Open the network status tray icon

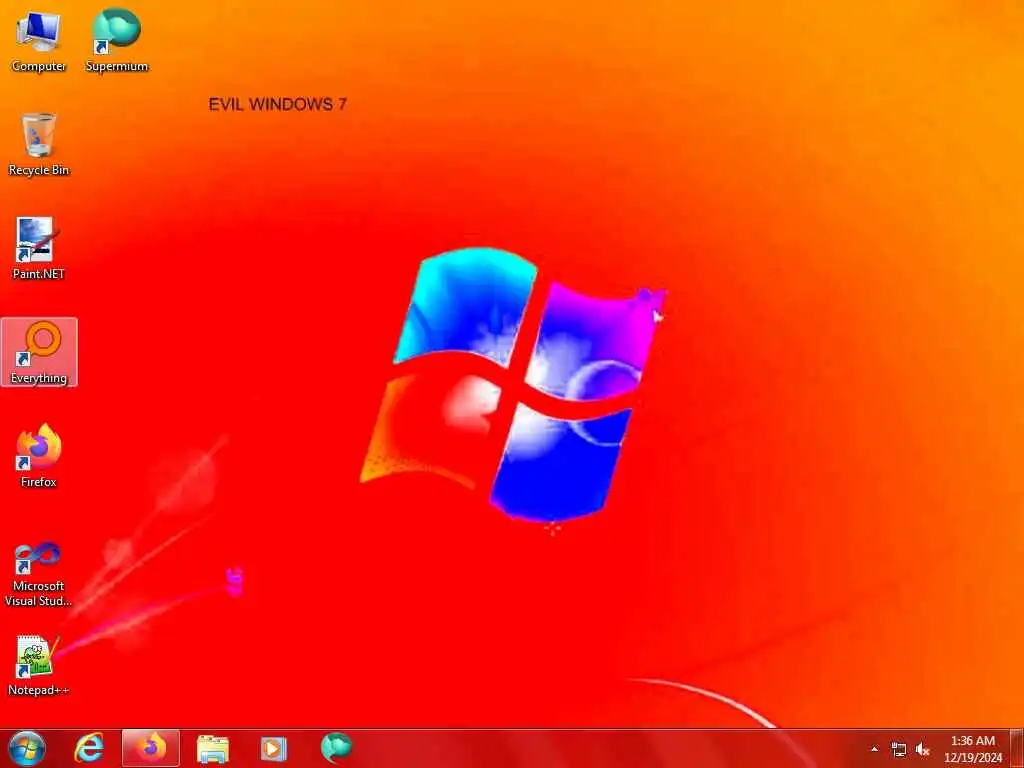(x=899, y=750)
